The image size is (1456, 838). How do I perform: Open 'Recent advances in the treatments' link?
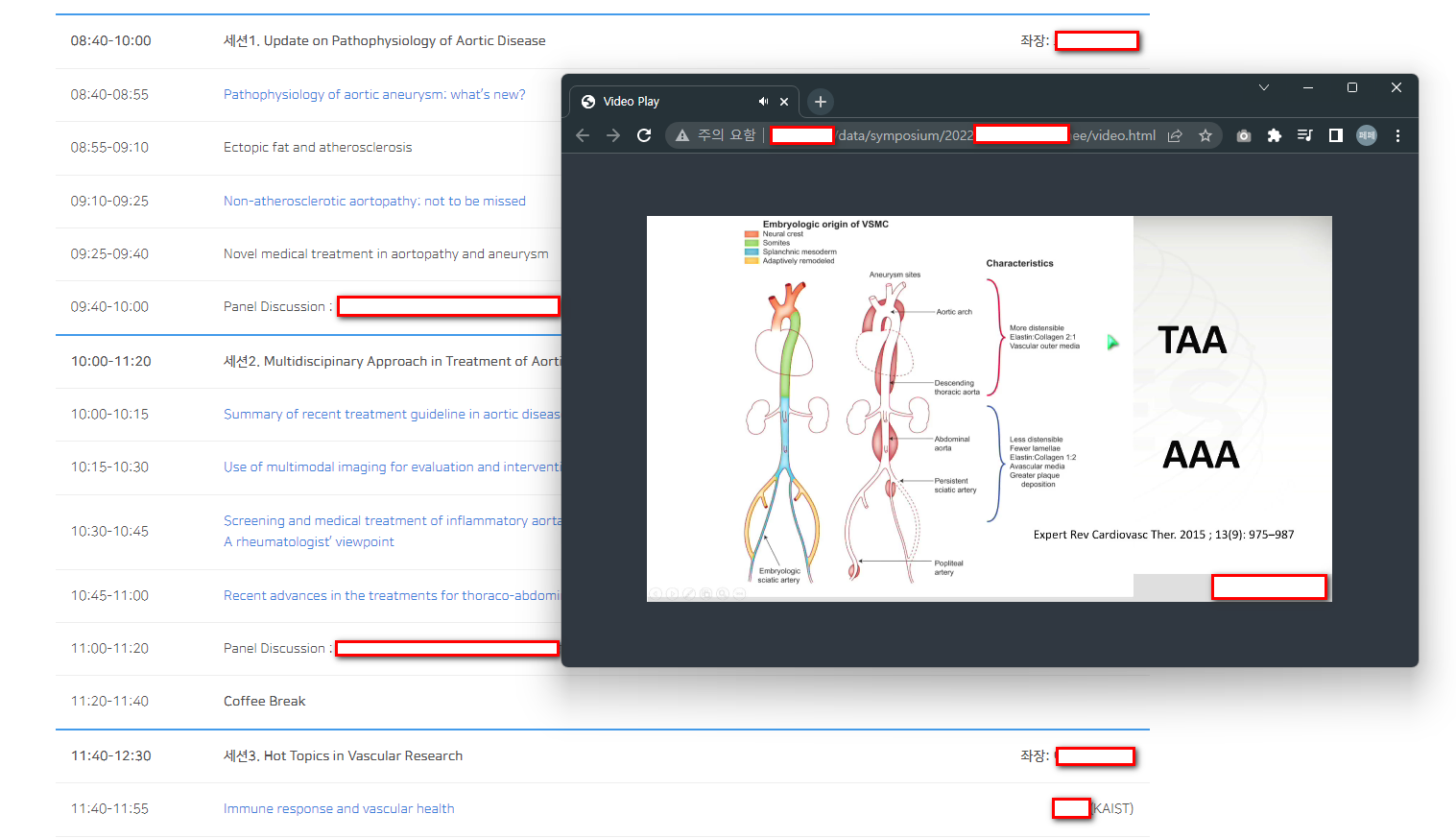(392, 595)
